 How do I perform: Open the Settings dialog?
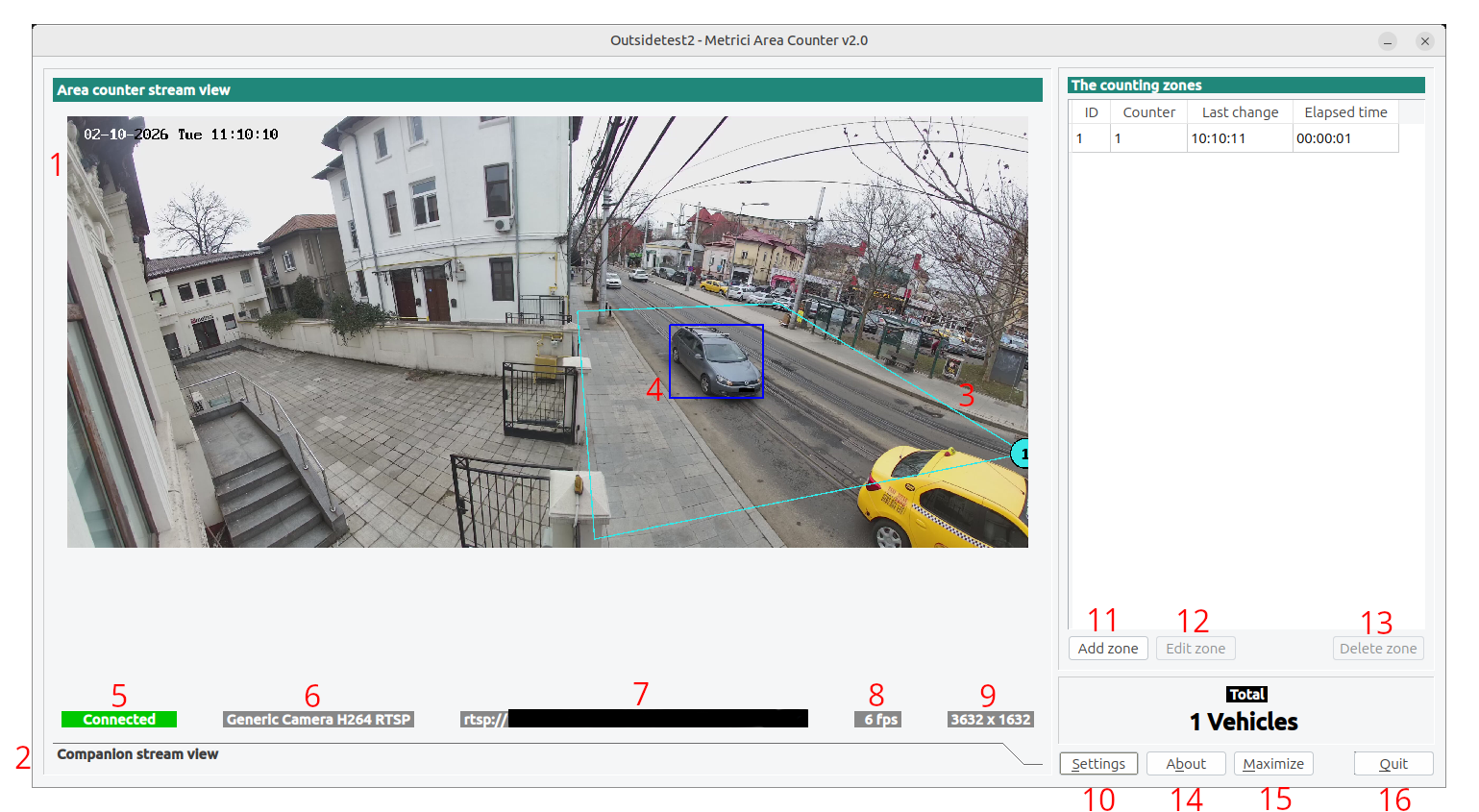point(1098,764)
